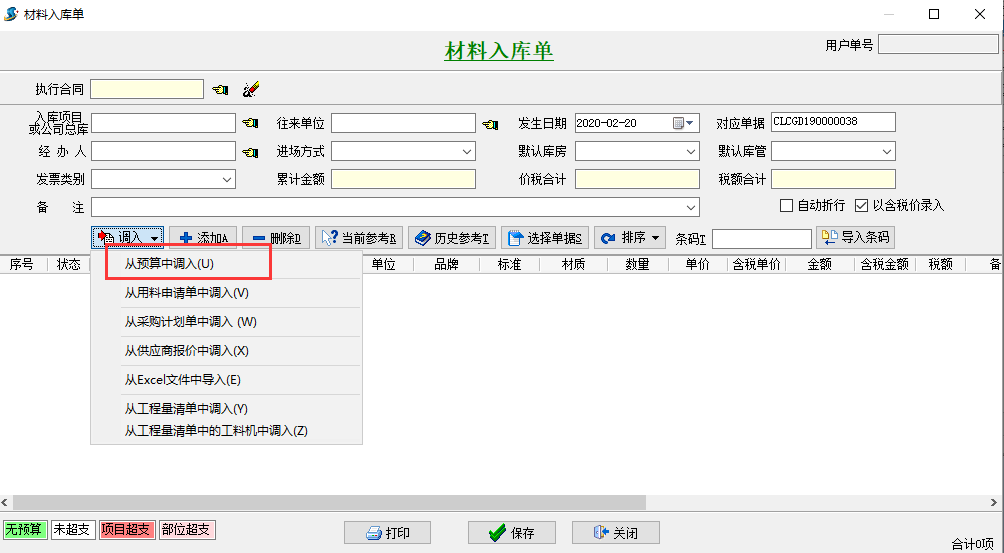Screen dimensions: 1004x553
Task: Click the lookup icon beside 入库项目 field
Action: point(250,124)
